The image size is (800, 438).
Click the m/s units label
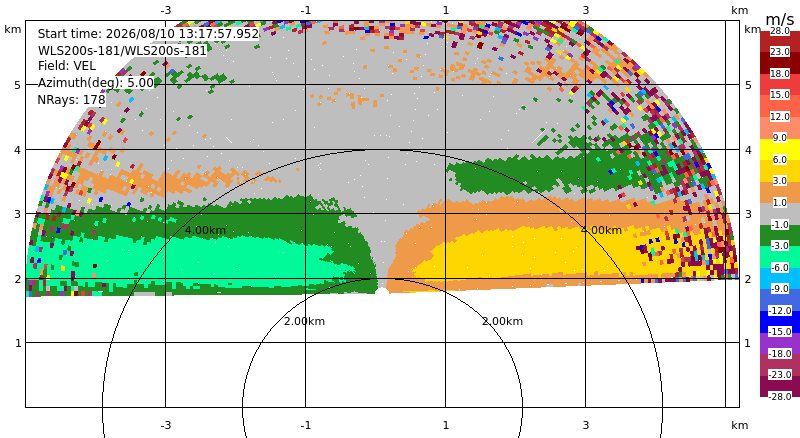click(x=780, y=19)
